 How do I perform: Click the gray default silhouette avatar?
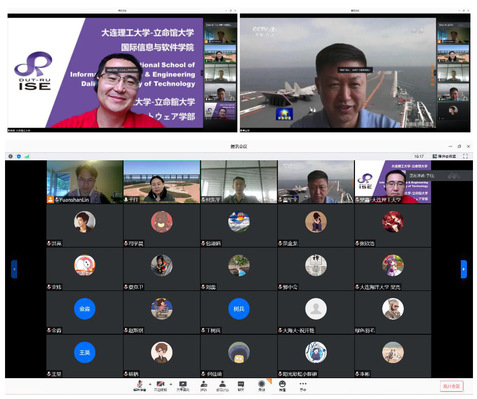click(316, 309)
